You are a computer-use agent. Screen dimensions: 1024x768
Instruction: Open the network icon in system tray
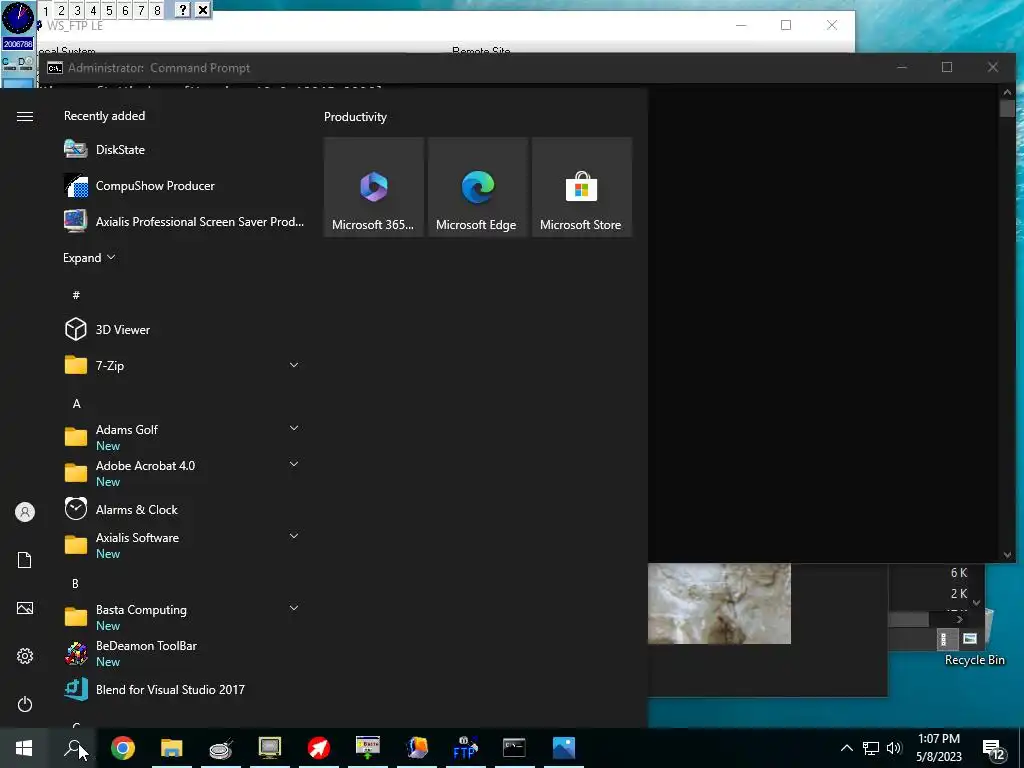pyautogui.click(x=871, y=748)
